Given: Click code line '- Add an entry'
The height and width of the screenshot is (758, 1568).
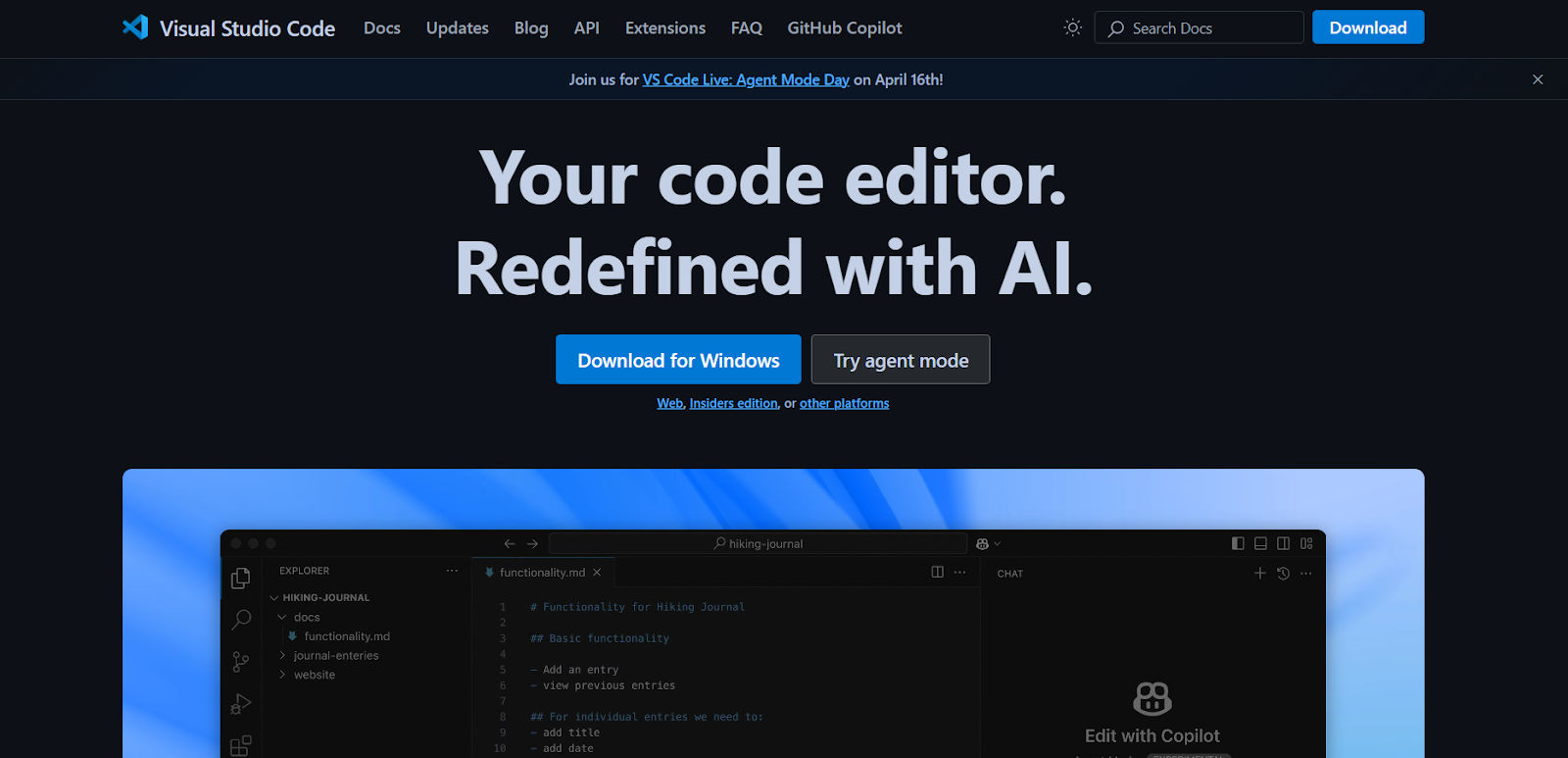Looking at the screenshot, I should click(574, 670).
